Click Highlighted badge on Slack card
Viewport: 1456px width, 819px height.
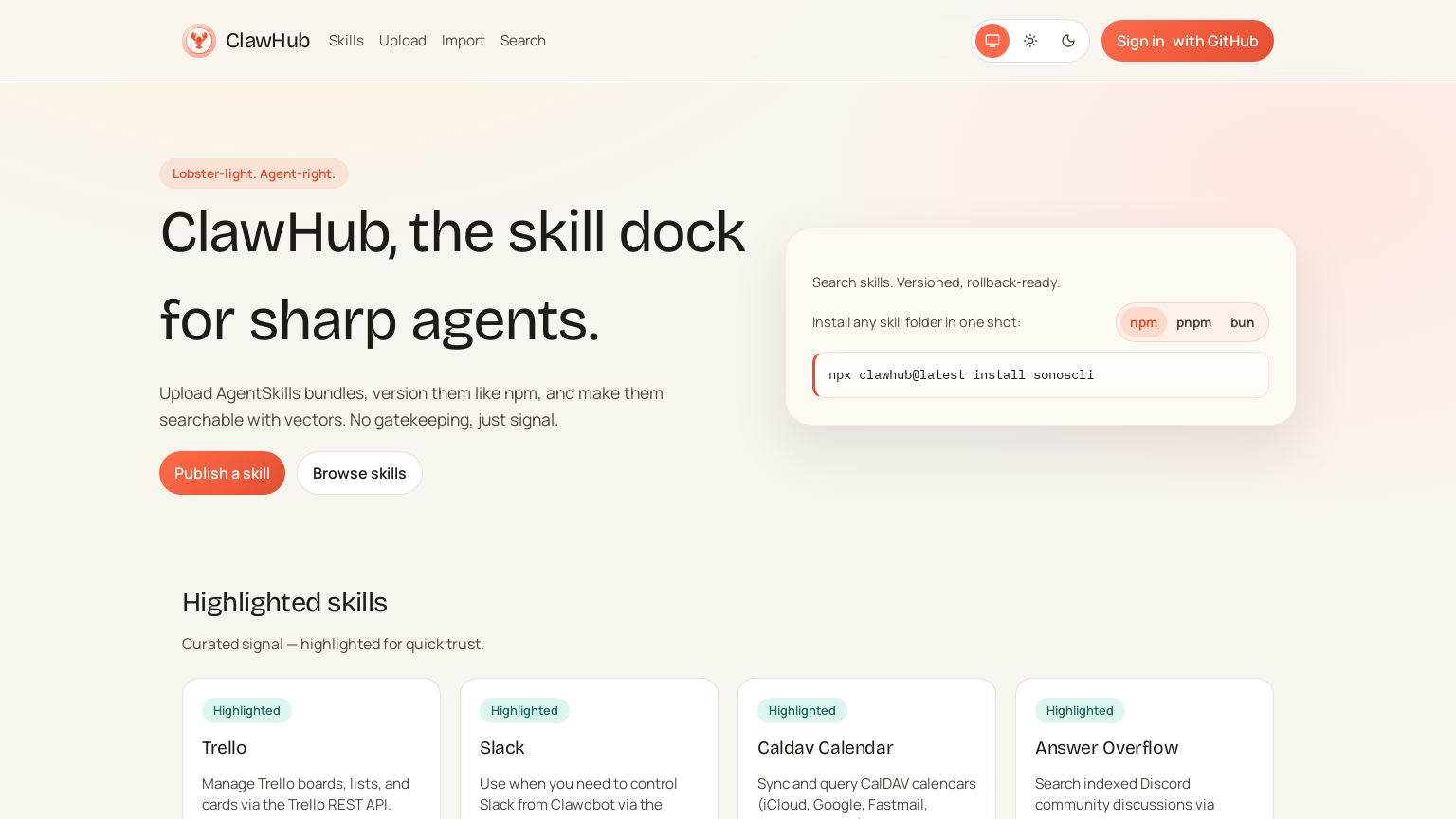(524, 710)
